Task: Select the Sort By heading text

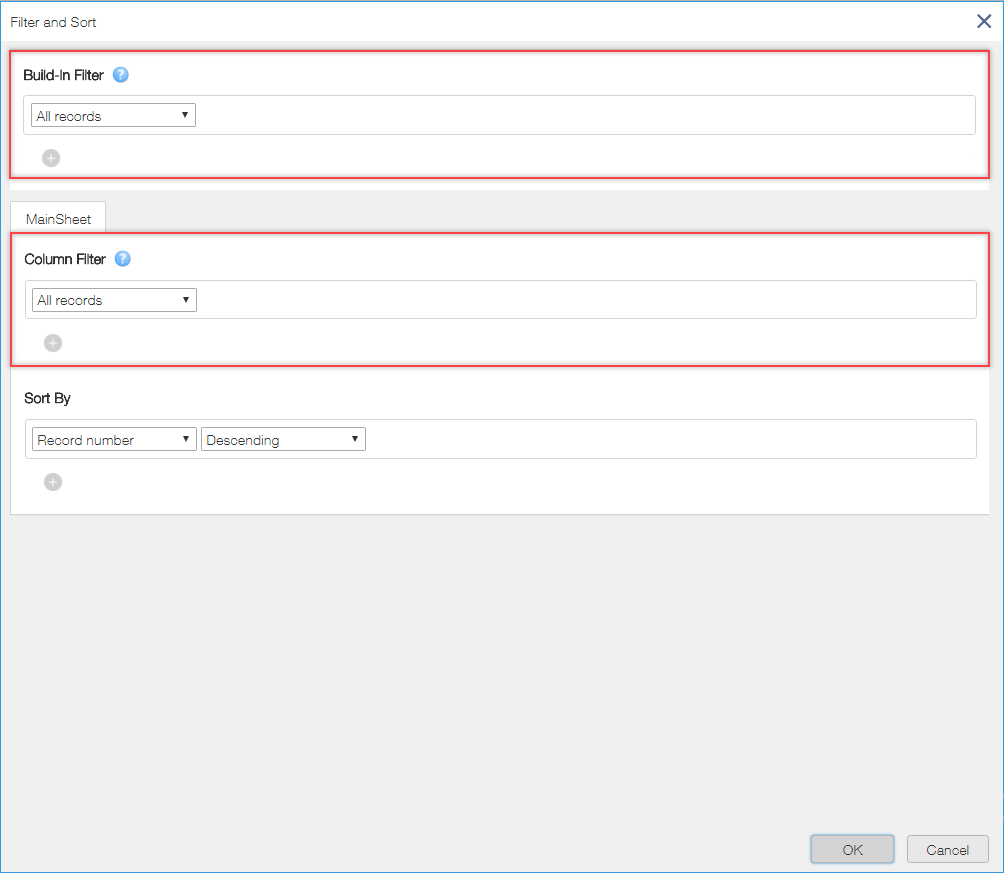Action: (x=47, y=398)
